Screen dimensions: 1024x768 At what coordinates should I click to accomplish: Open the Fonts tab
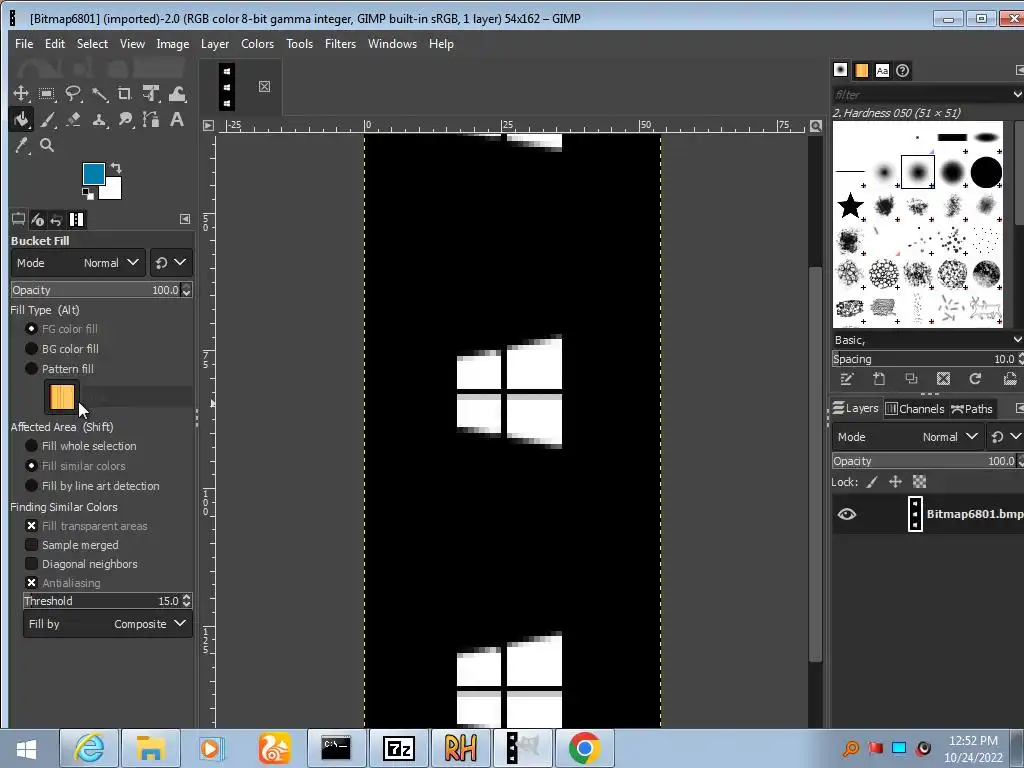coord(882,71)
